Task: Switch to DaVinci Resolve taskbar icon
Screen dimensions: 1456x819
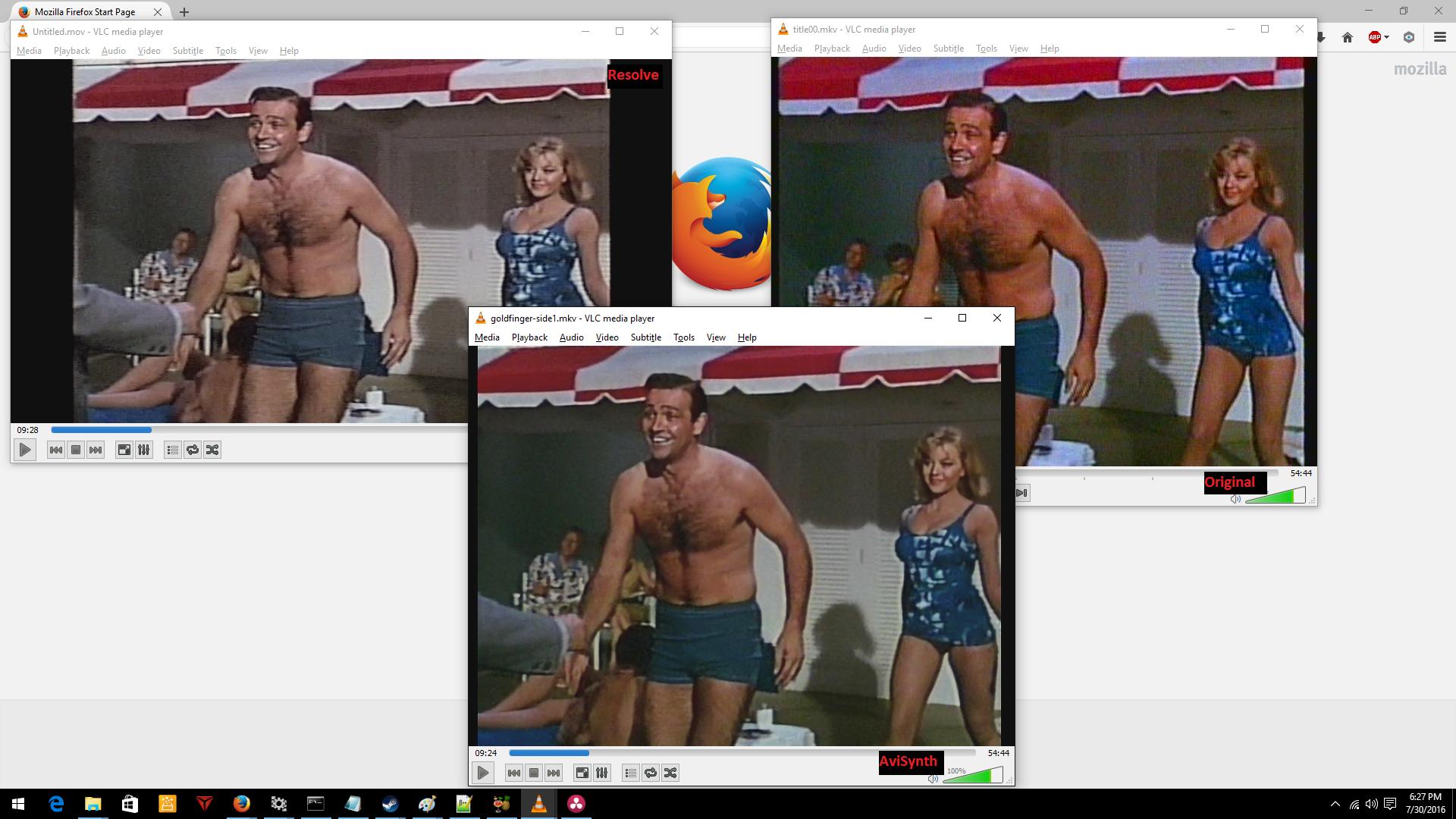Action: coord(576,804)
